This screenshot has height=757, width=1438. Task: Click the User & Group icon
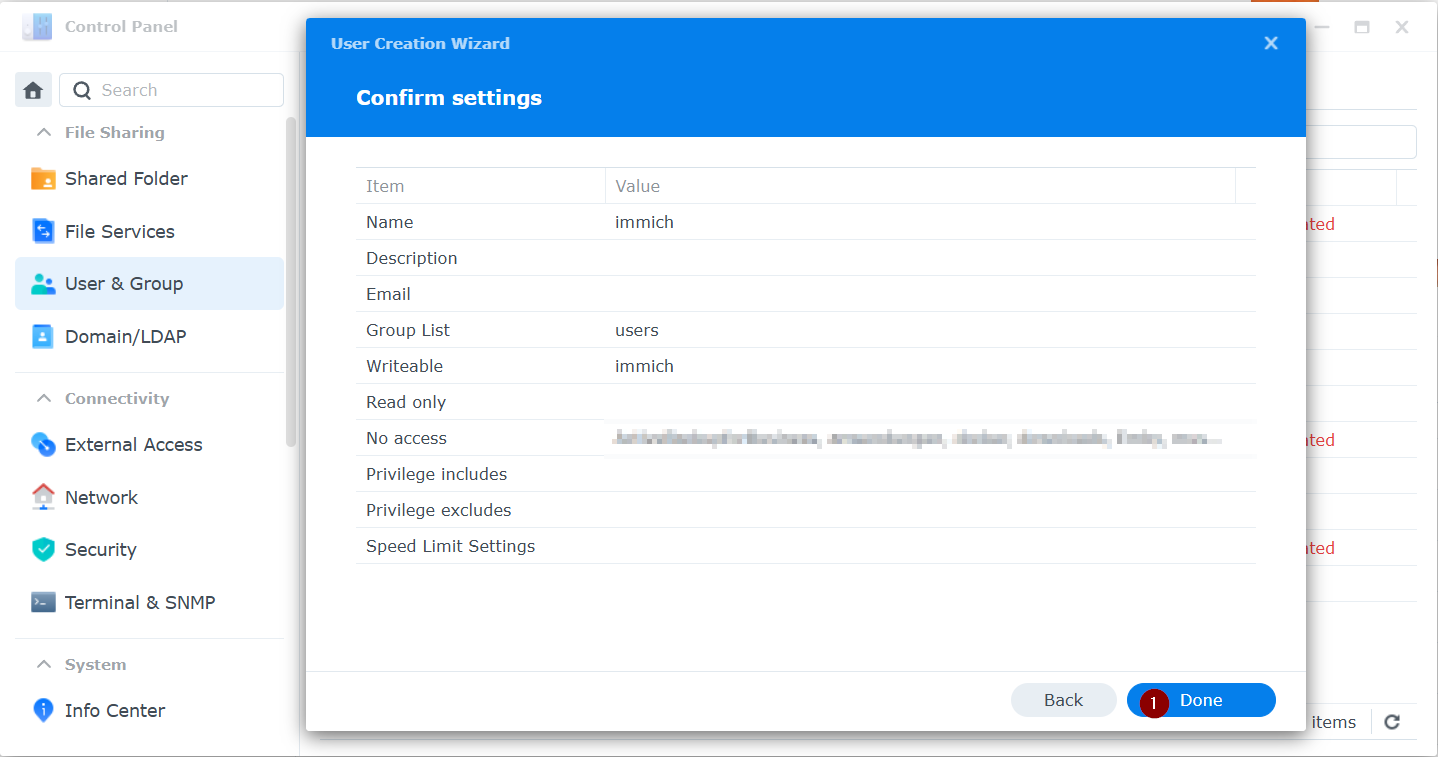coord(43,284)
